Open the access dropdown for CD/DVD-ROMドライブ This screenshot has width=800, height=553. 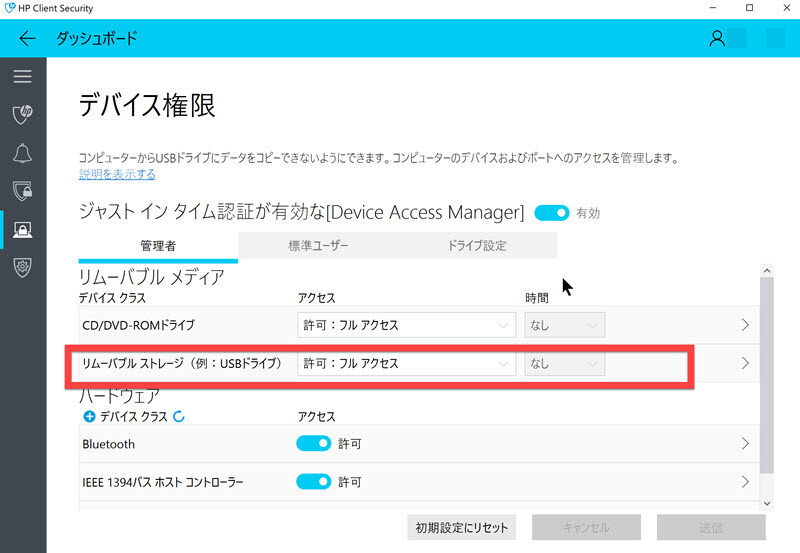(x=407, y=325)
